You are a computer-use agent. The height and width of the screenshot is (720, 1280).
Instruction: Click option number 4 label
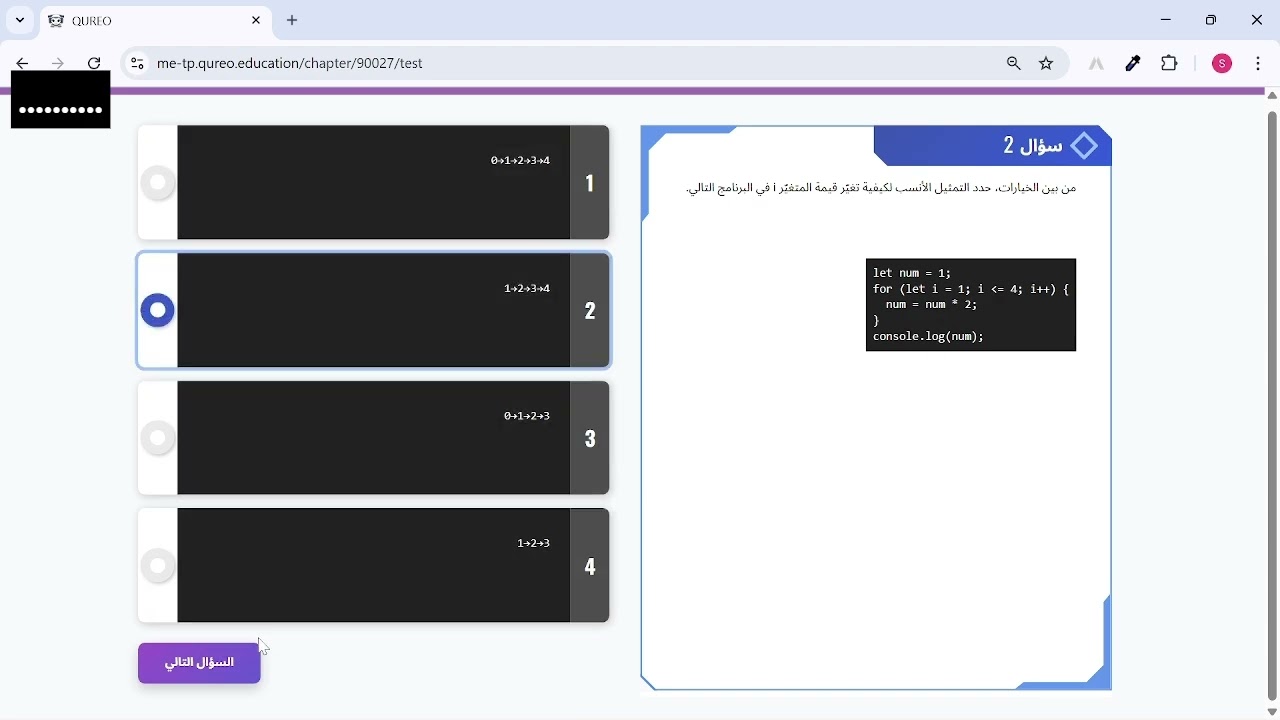click(590, 566)
